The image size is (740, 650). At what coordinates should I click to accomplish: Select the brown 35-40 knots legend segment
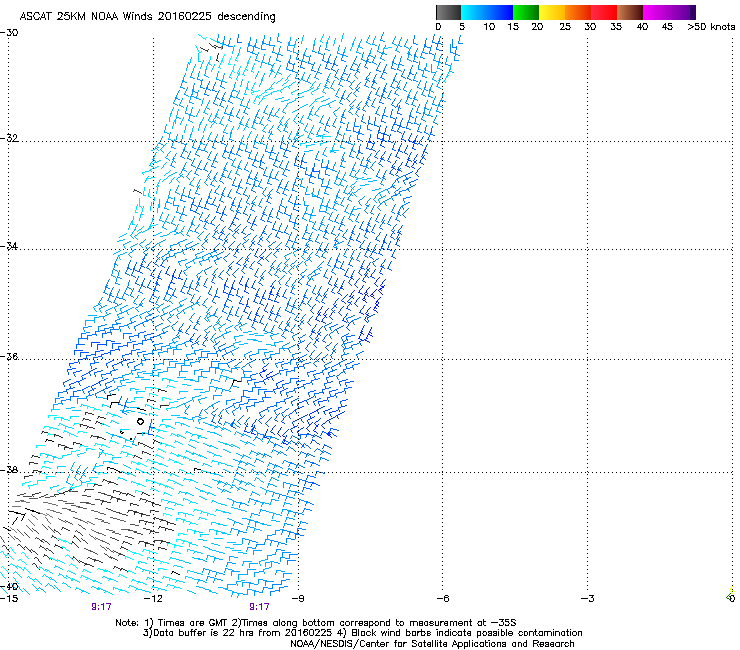pos(630,12)
